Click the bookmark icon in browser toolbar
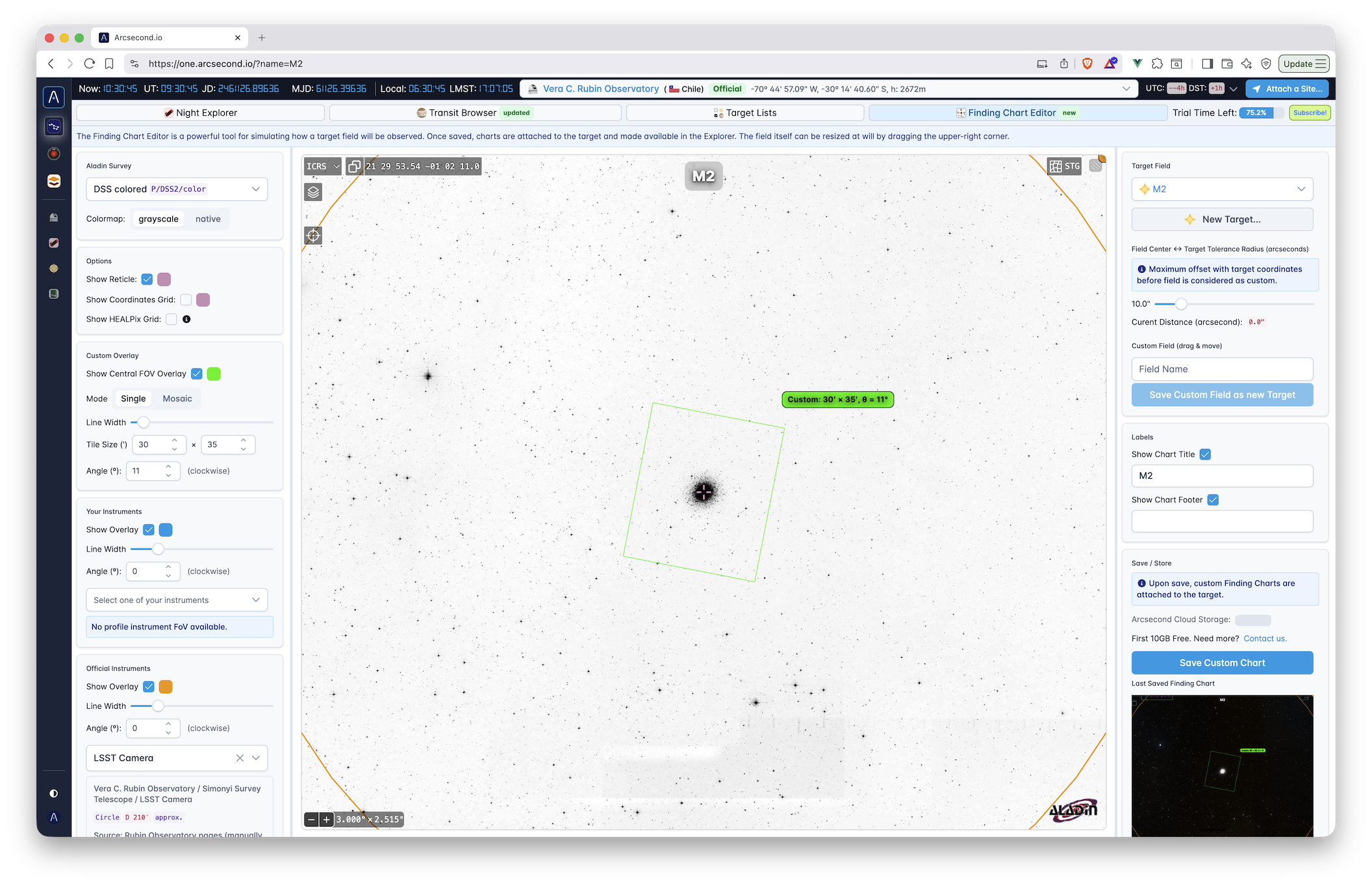 pos(109,64)
